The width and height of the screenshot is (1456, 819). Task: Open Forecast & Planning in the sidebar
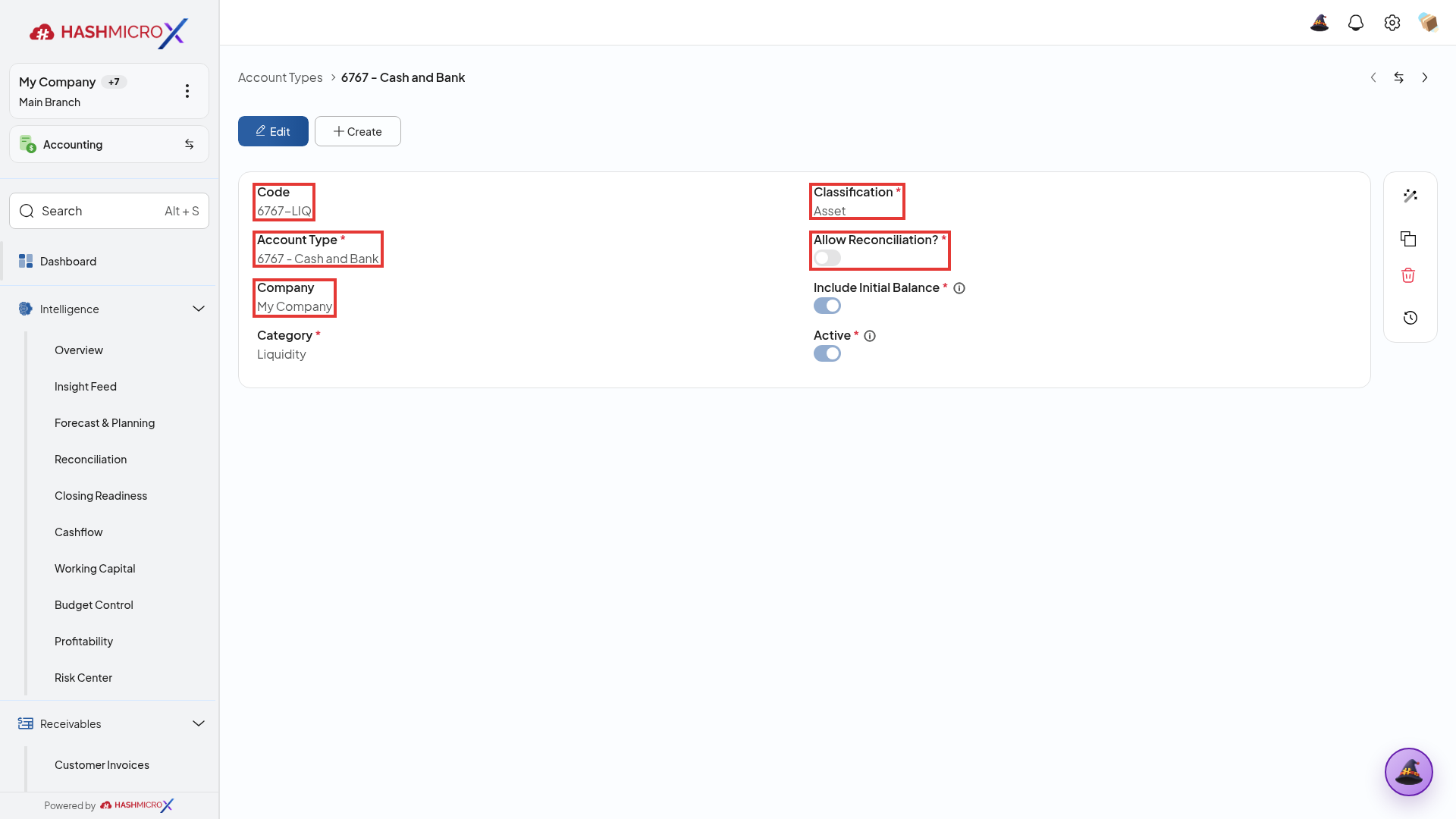point(105,423)
